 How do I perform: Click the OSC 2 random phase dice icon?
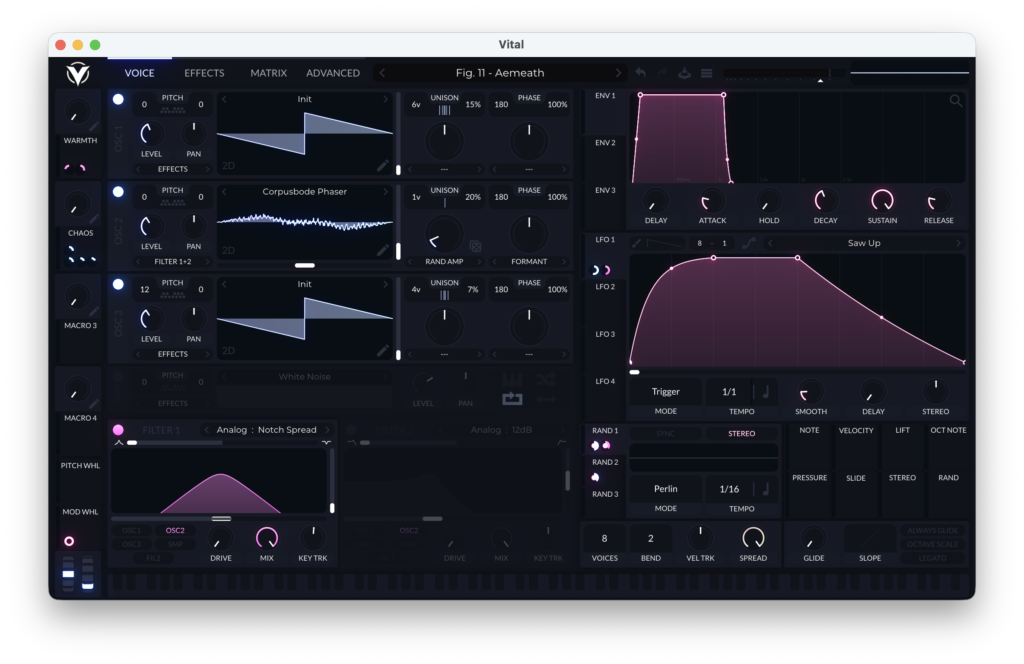click(x=476, y=246)
